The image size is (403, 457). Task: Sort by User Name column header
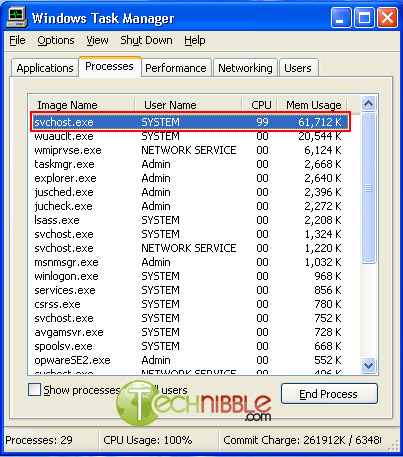(x=188, y=105)
